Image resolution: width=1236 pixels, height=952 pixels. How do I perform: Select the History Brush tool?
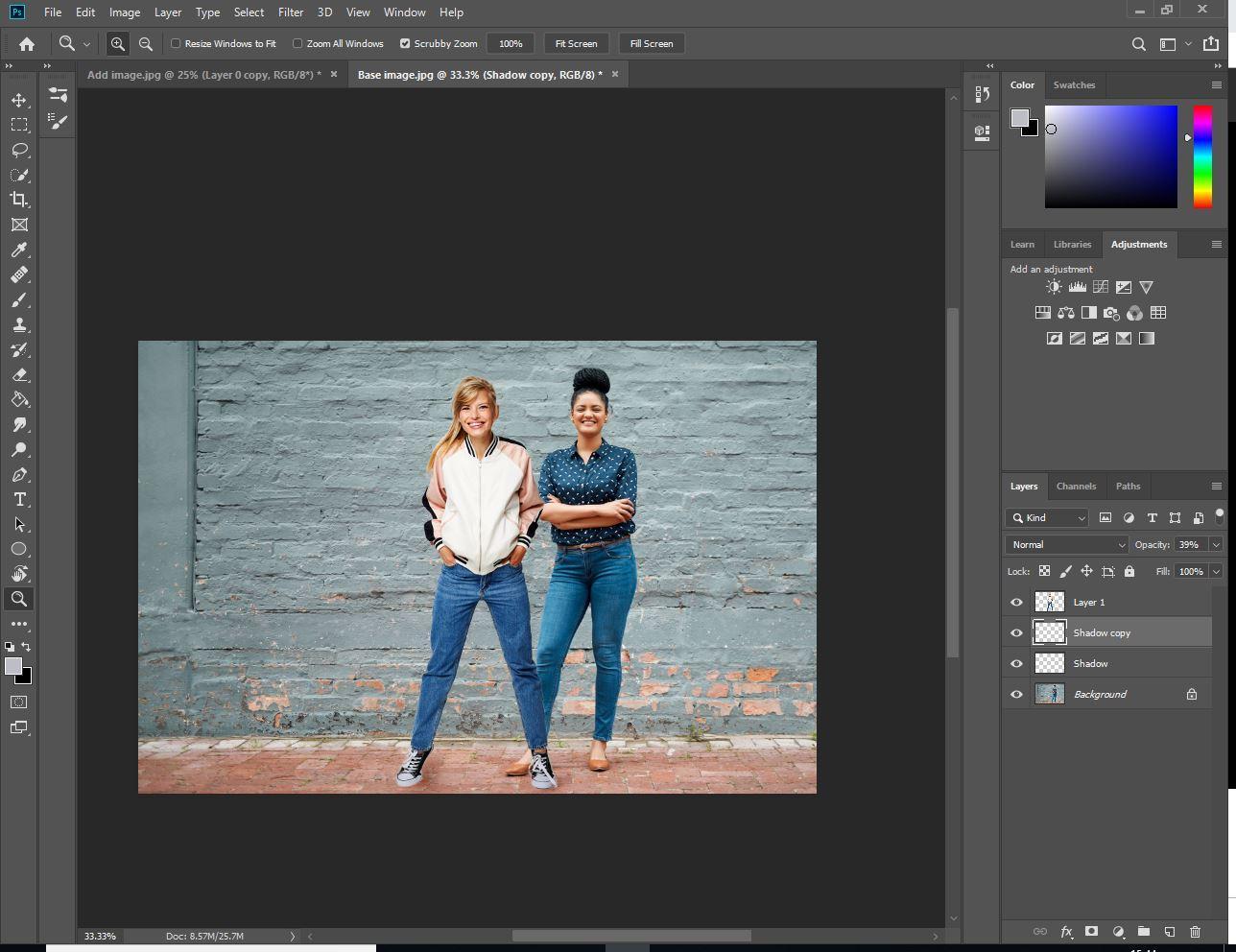coord(19,349)
